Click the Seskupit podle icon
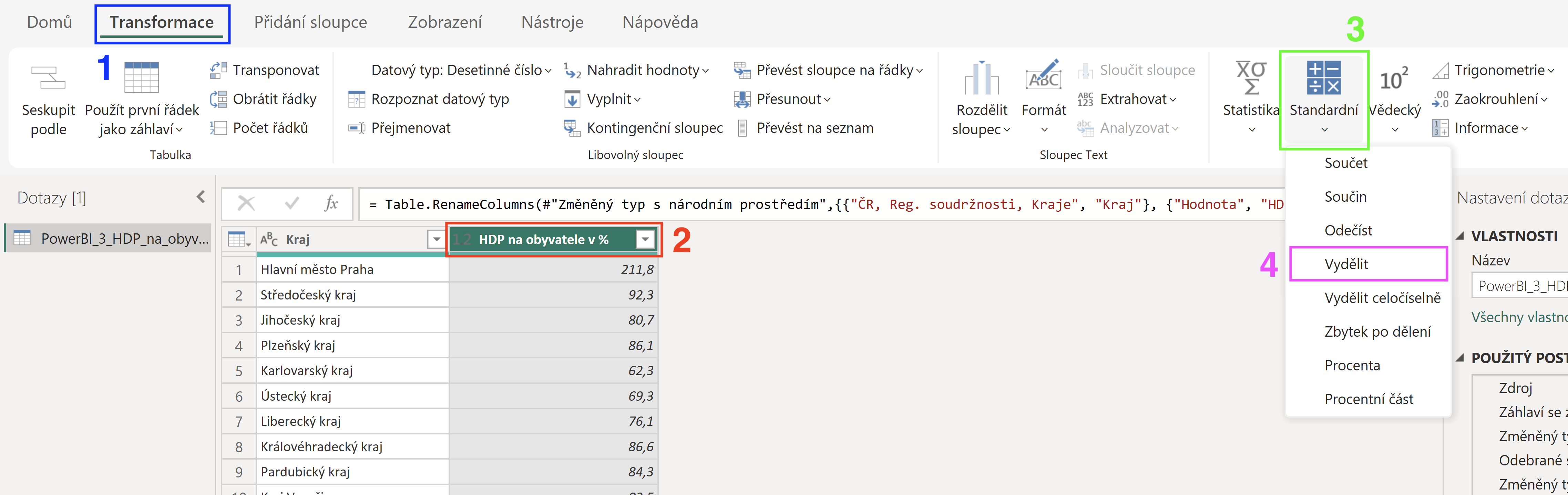Screen dimensions: 1568x495 [48, 78]
